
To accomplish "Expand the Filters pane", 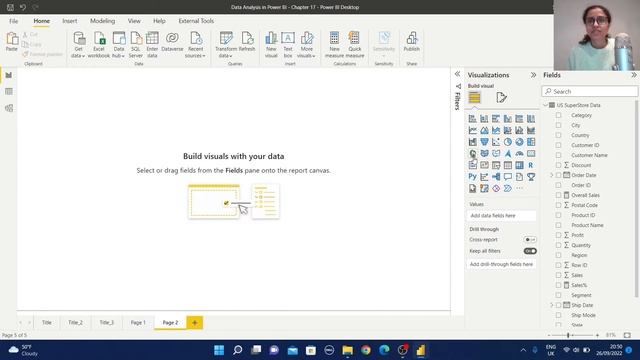I will 457,74.
